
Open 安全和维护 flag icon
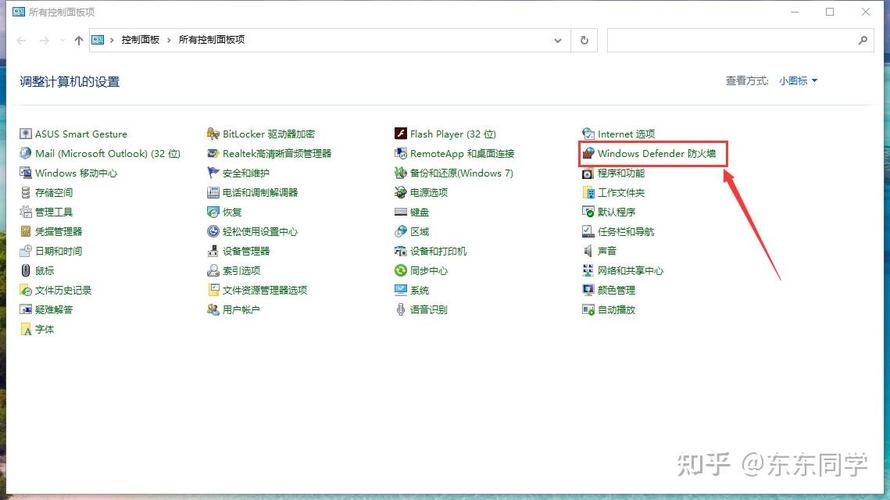click(213, 173)
